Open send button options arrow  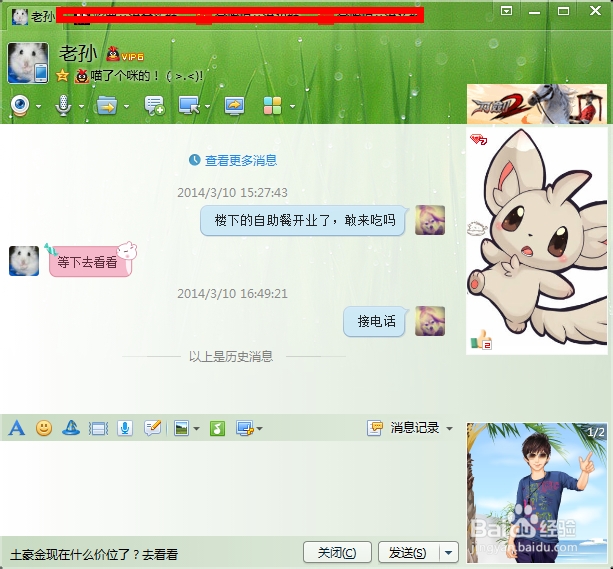click(449, 553)
